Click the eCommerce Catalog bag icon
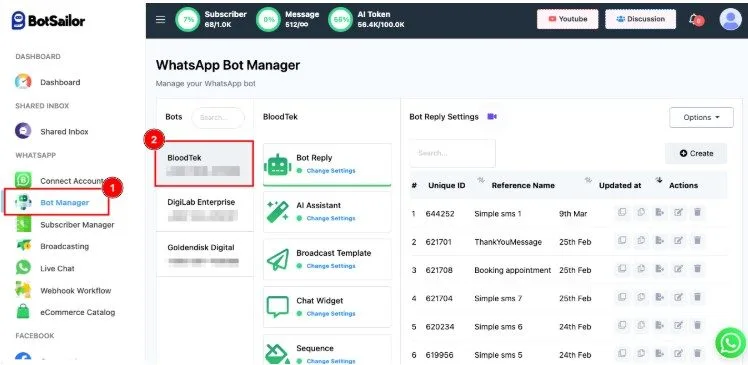The image size is (748, 365). [x=23, y=312]
